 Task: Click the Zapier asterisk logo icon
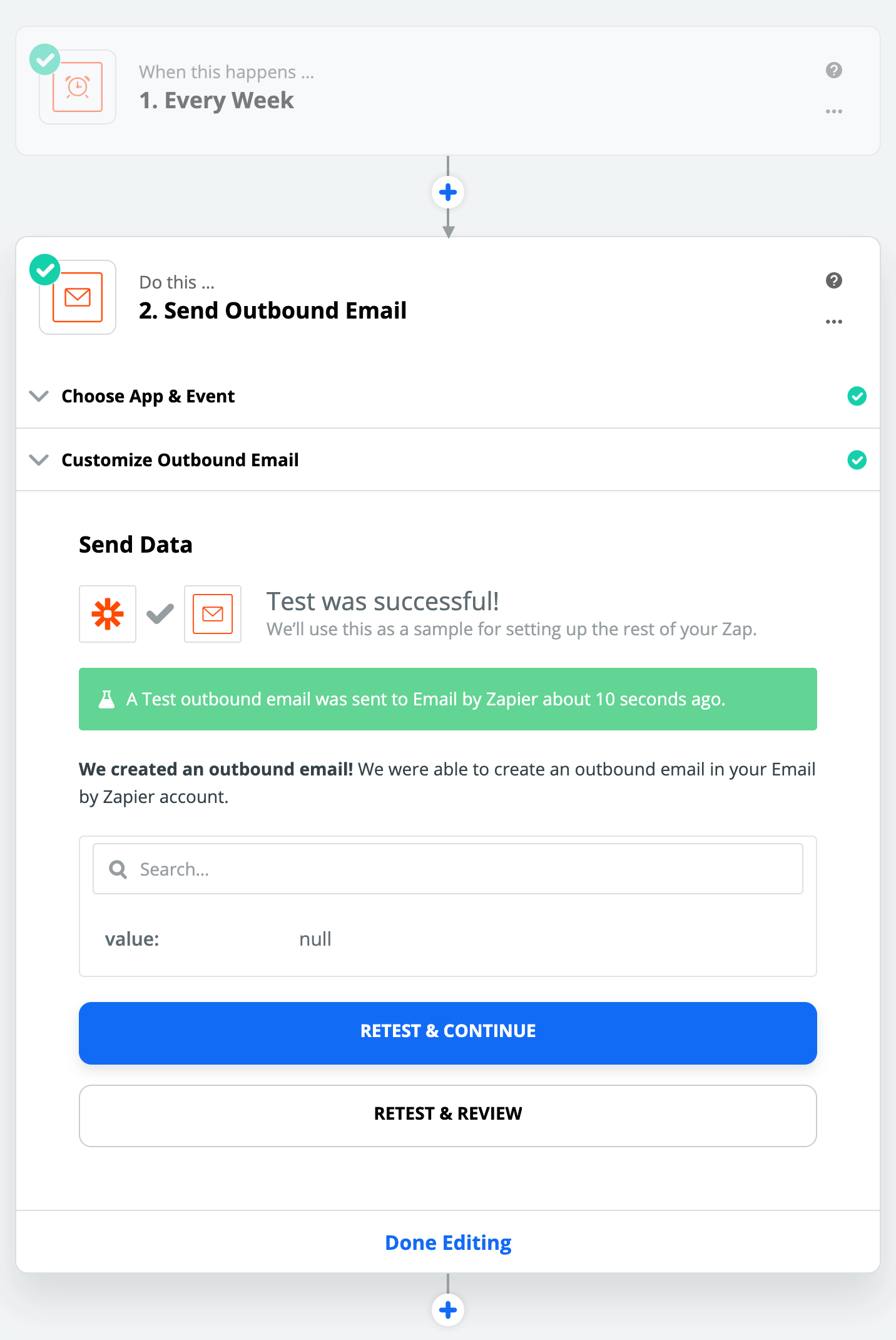click(x=108, y=614)
